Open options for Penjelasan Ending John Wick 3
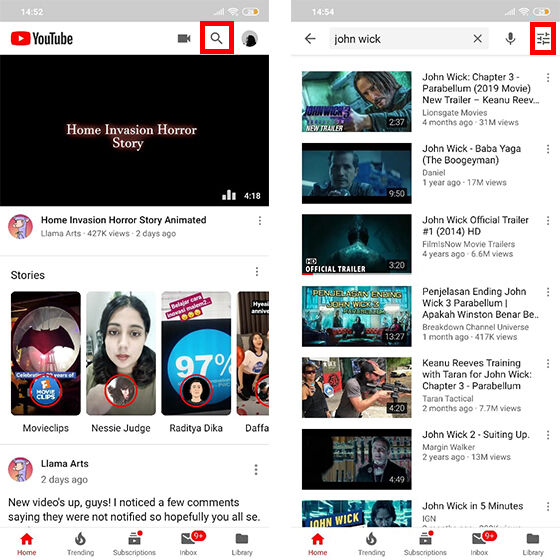Viewport: 560px width, 560px height. coord(548,292)
